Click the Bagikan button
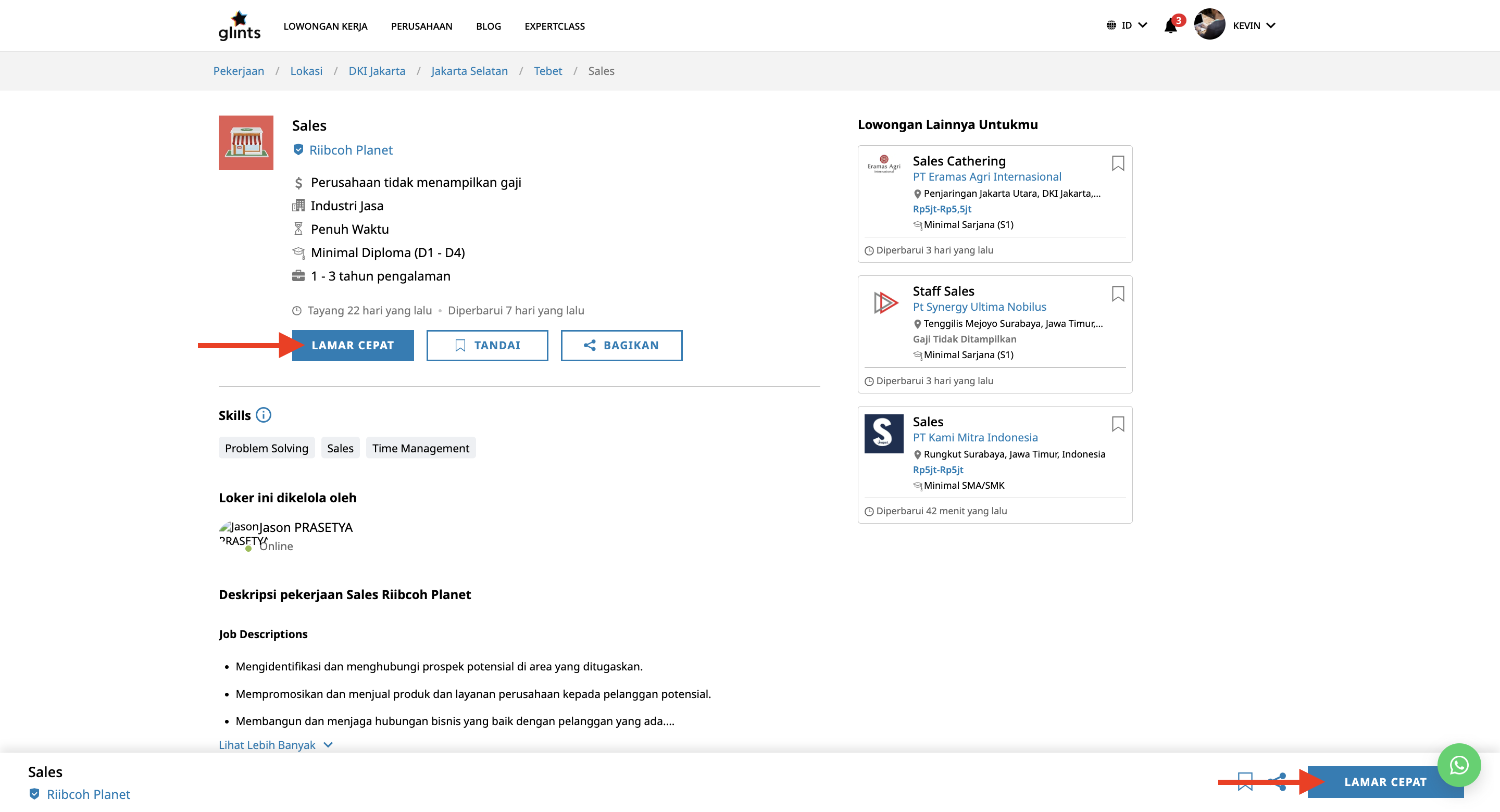This screenshot has width=1500, height=812. click(621, 345)
